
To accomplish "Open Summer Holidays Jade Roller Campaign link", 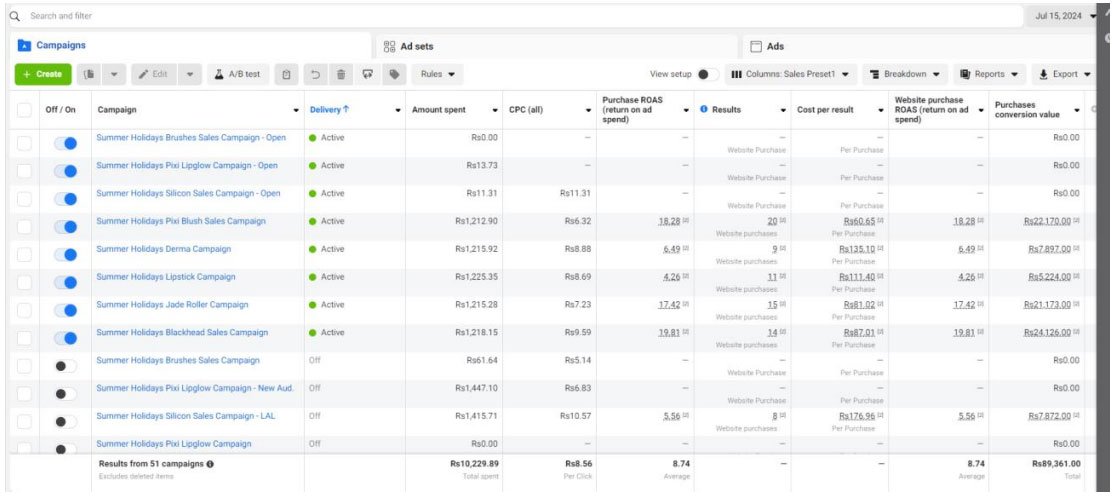I will (x=172, y=304).
